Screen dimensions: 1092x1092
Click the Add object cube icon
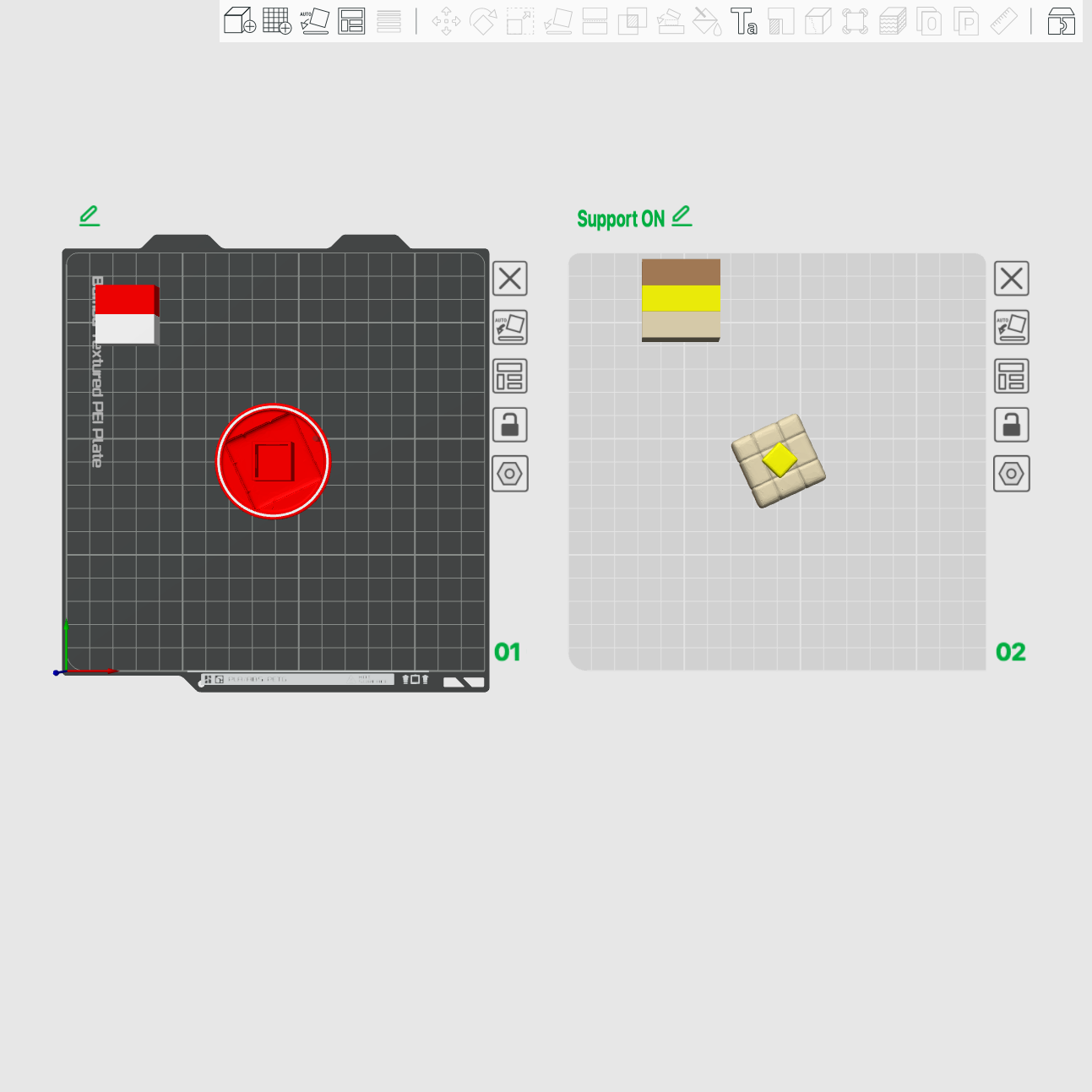[240, 20]
